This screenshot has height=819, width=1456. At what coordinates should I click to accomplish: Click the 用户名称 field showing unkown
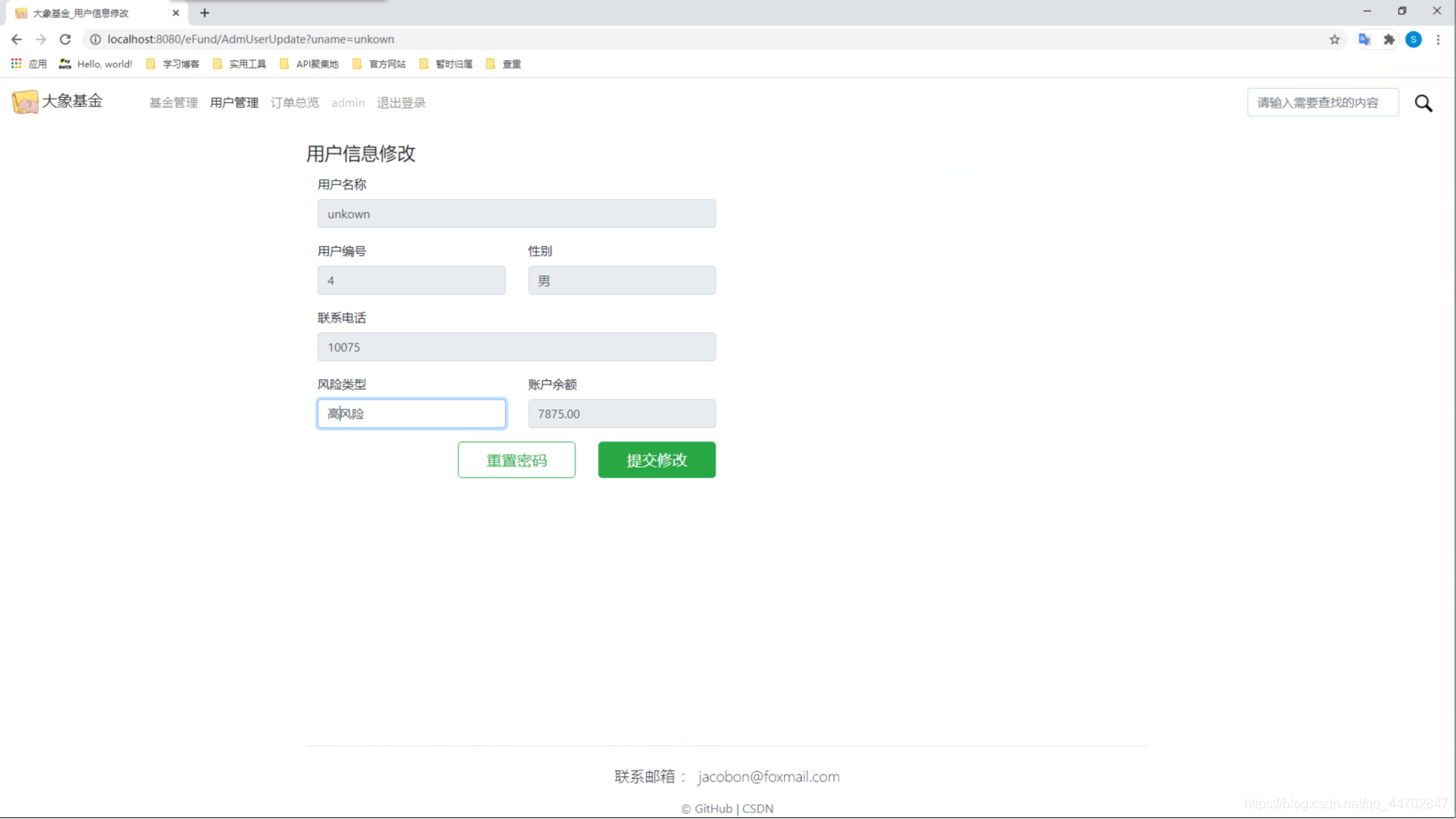[x=516, y=214]
